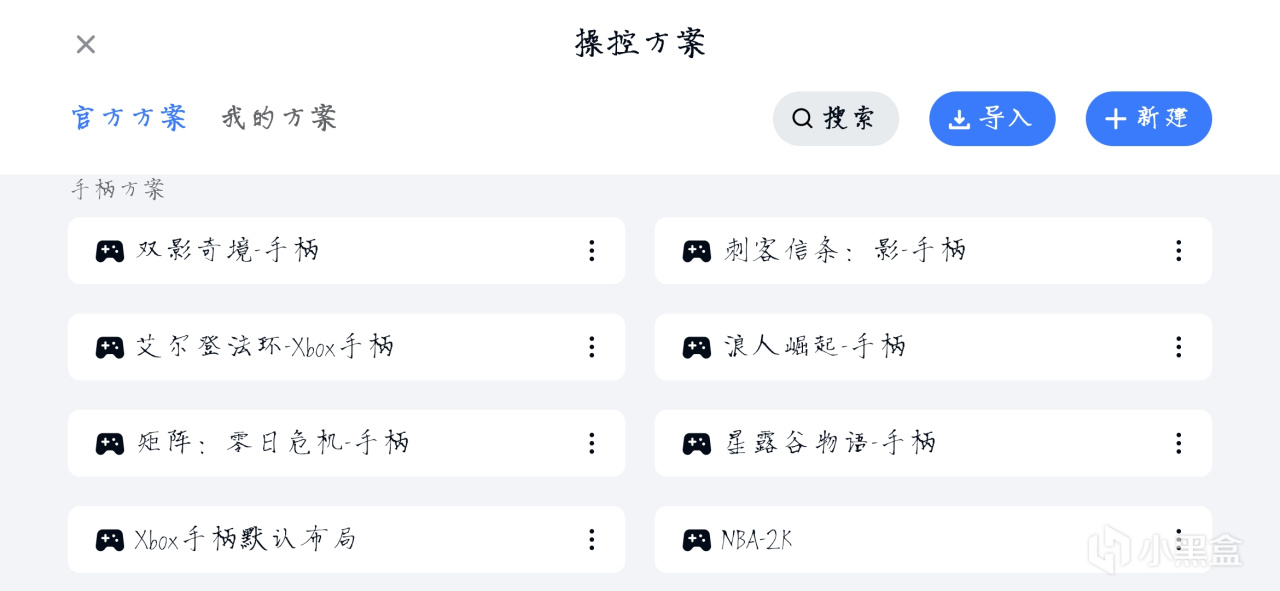Select the 浪人崛起-手柄 scheme
Screen dimensions: 1280x591
pyautogui.click(x=933, y=347)
